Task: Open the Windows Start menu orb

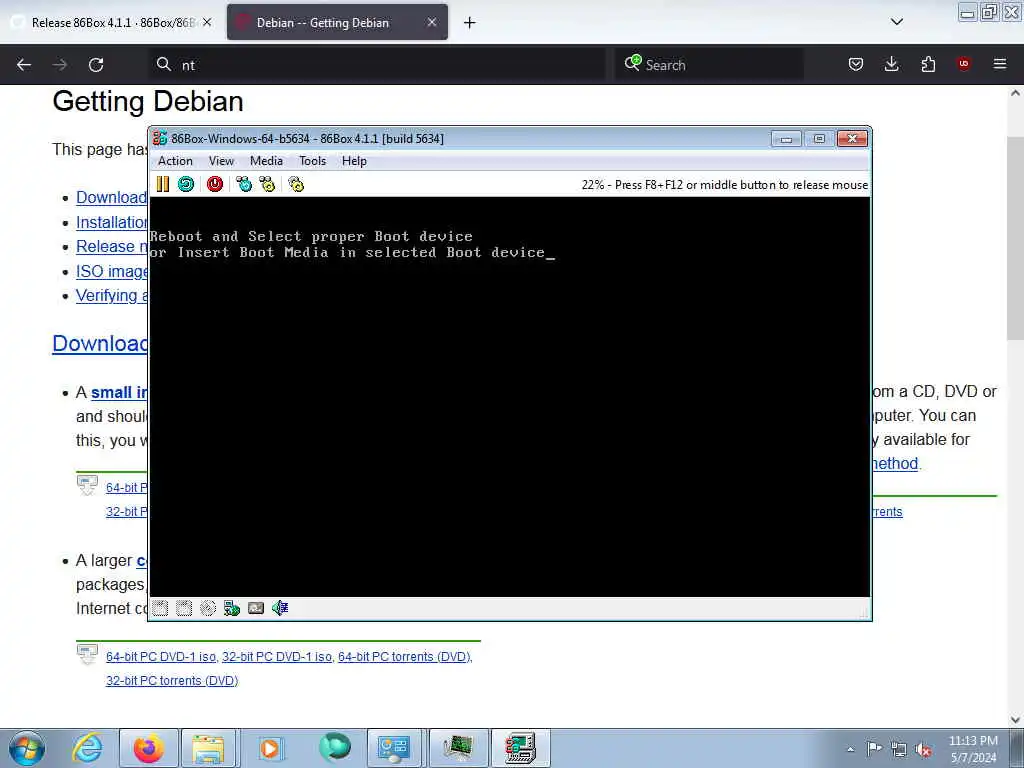Action: pyautogui.click(x=27, y=748)
